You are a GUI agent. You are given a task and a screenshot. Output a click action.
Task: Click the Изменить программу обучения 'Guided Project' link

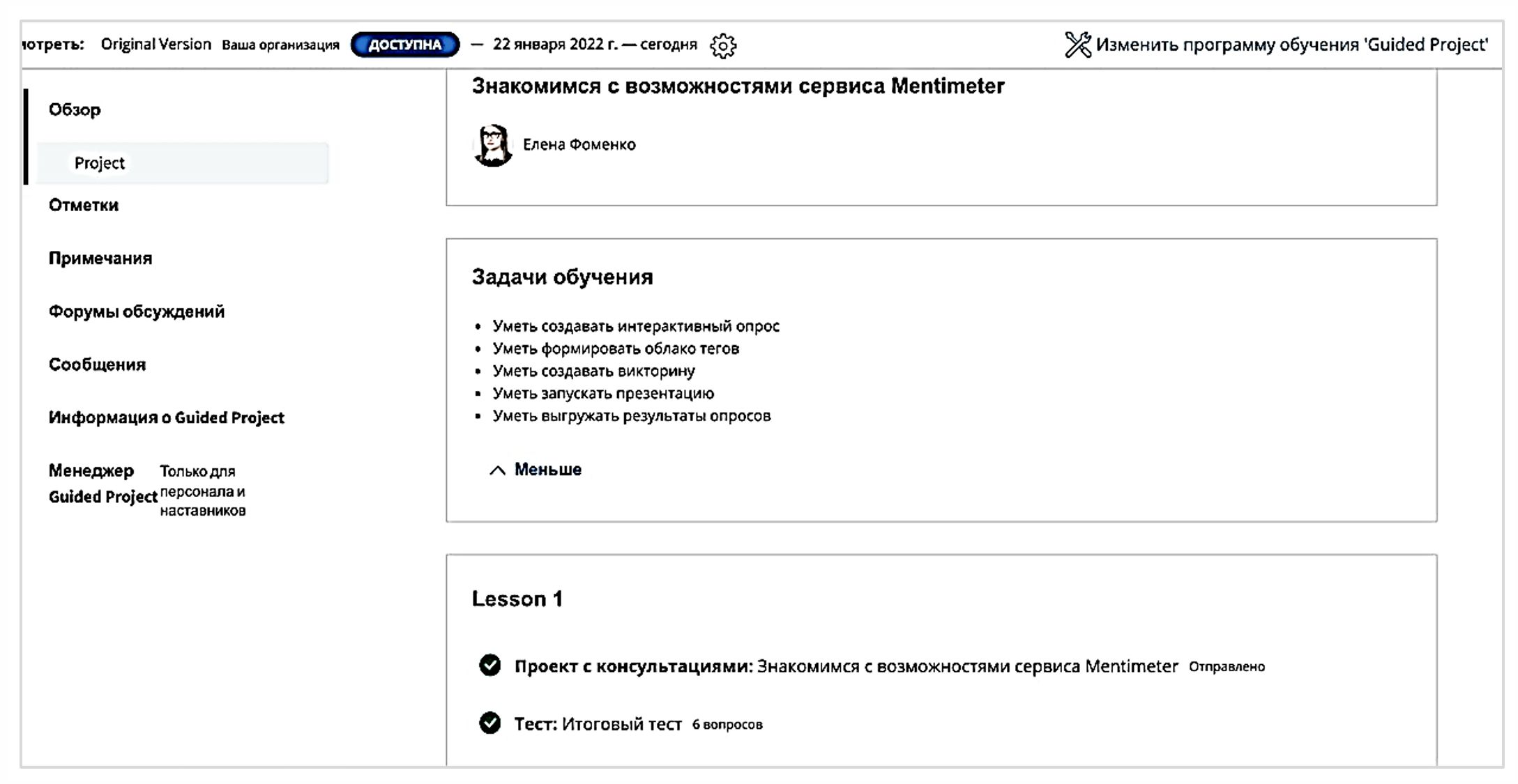(x=1291, y=45)
